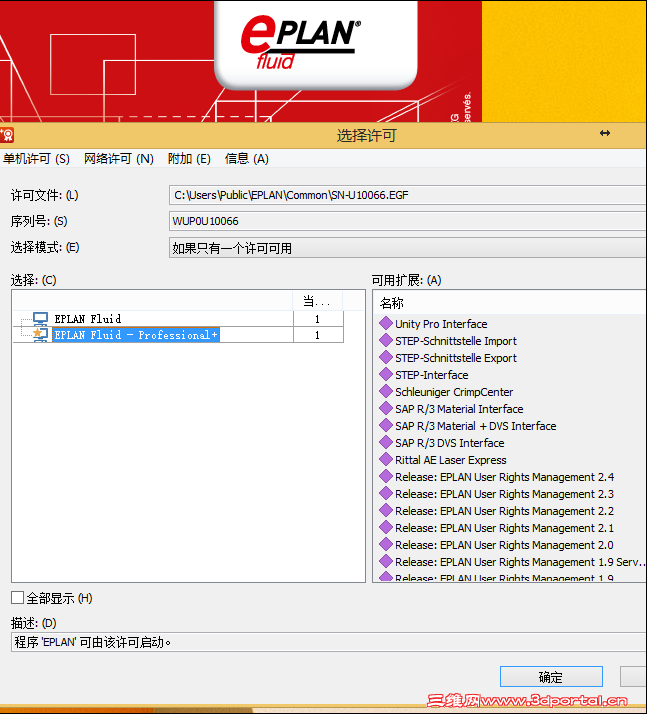Image resolution: width=647 pixels, height=714 pixels.
Task: Click diamond icon beside User Rights Management 2.4
Action: pyautogui.click(x=386, y=476)
